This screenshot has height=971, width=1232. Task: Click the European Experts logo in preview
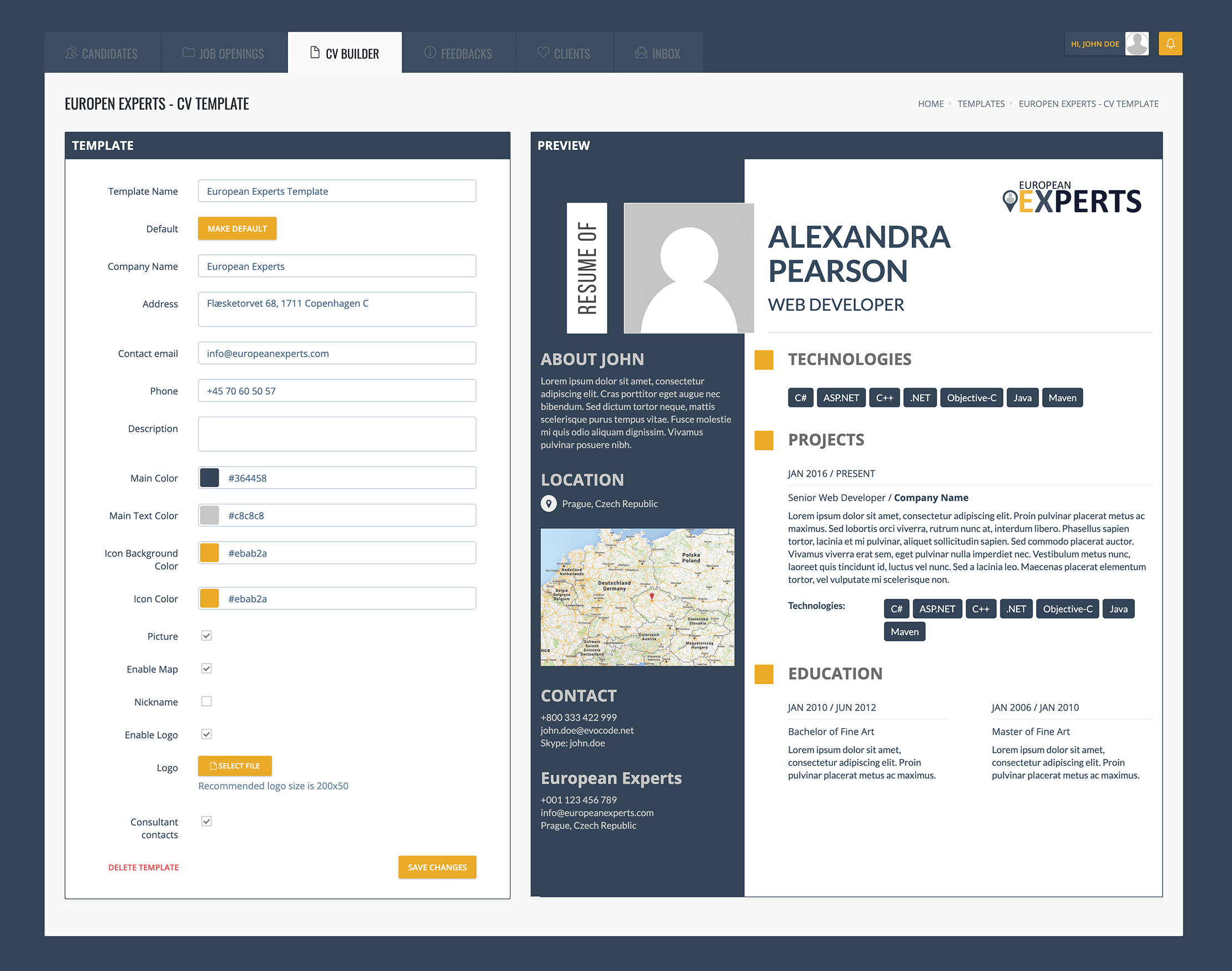pos(1072,198)
